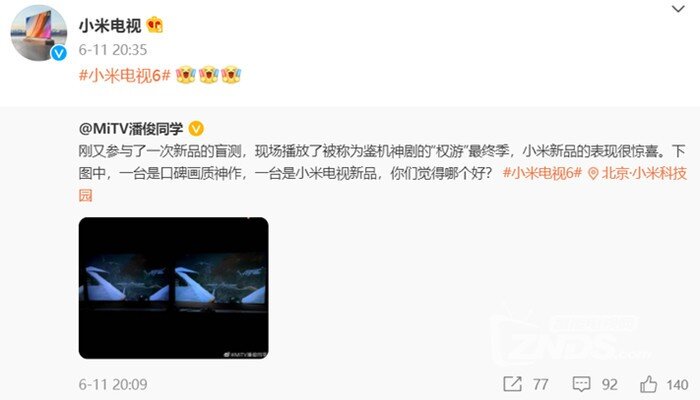The image size is (700, 400).
Task: Expand the post options chevron menu
Action: [678, 8]
